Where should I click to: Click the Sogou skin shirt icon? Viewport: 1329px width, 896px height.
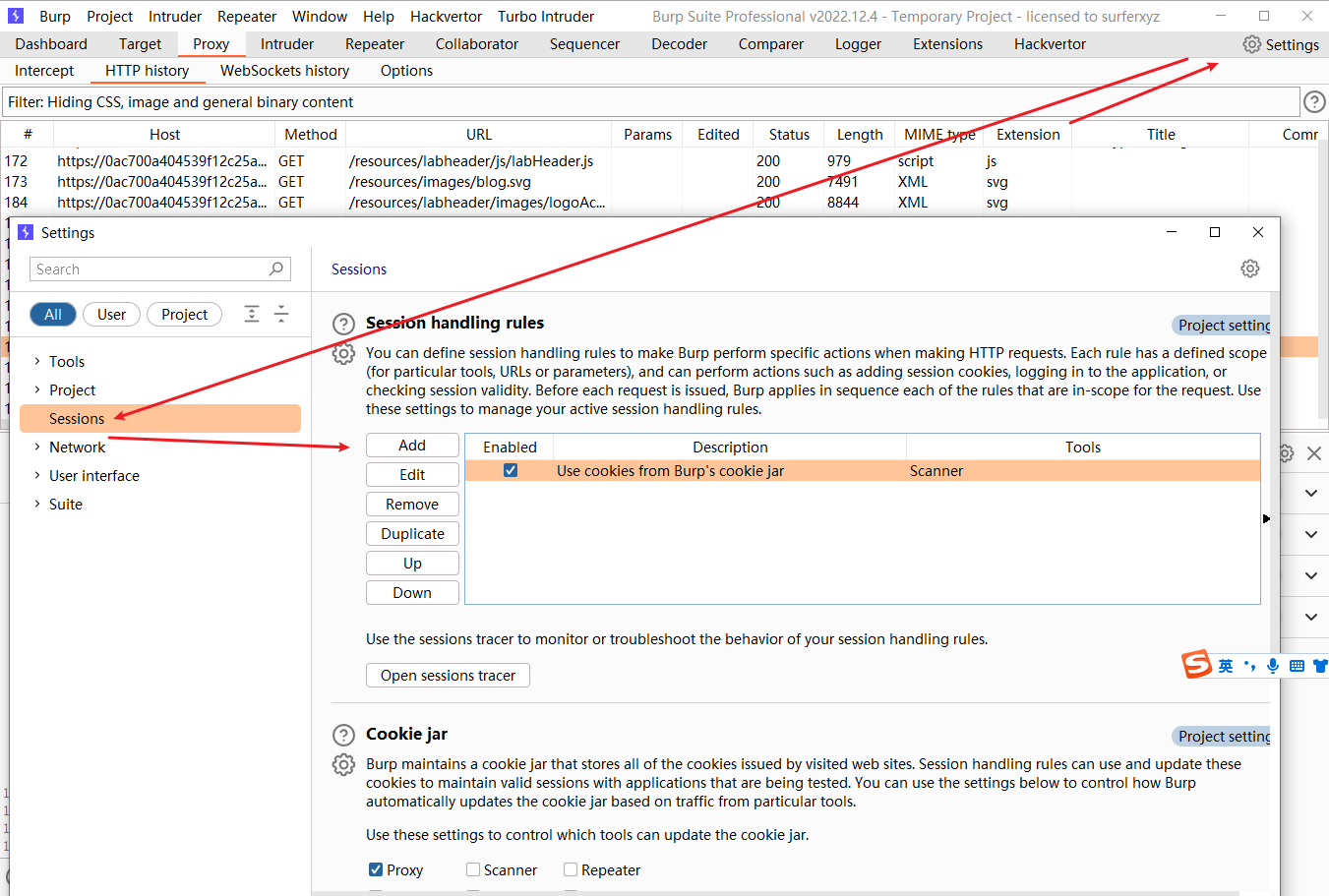[1320, 666]
